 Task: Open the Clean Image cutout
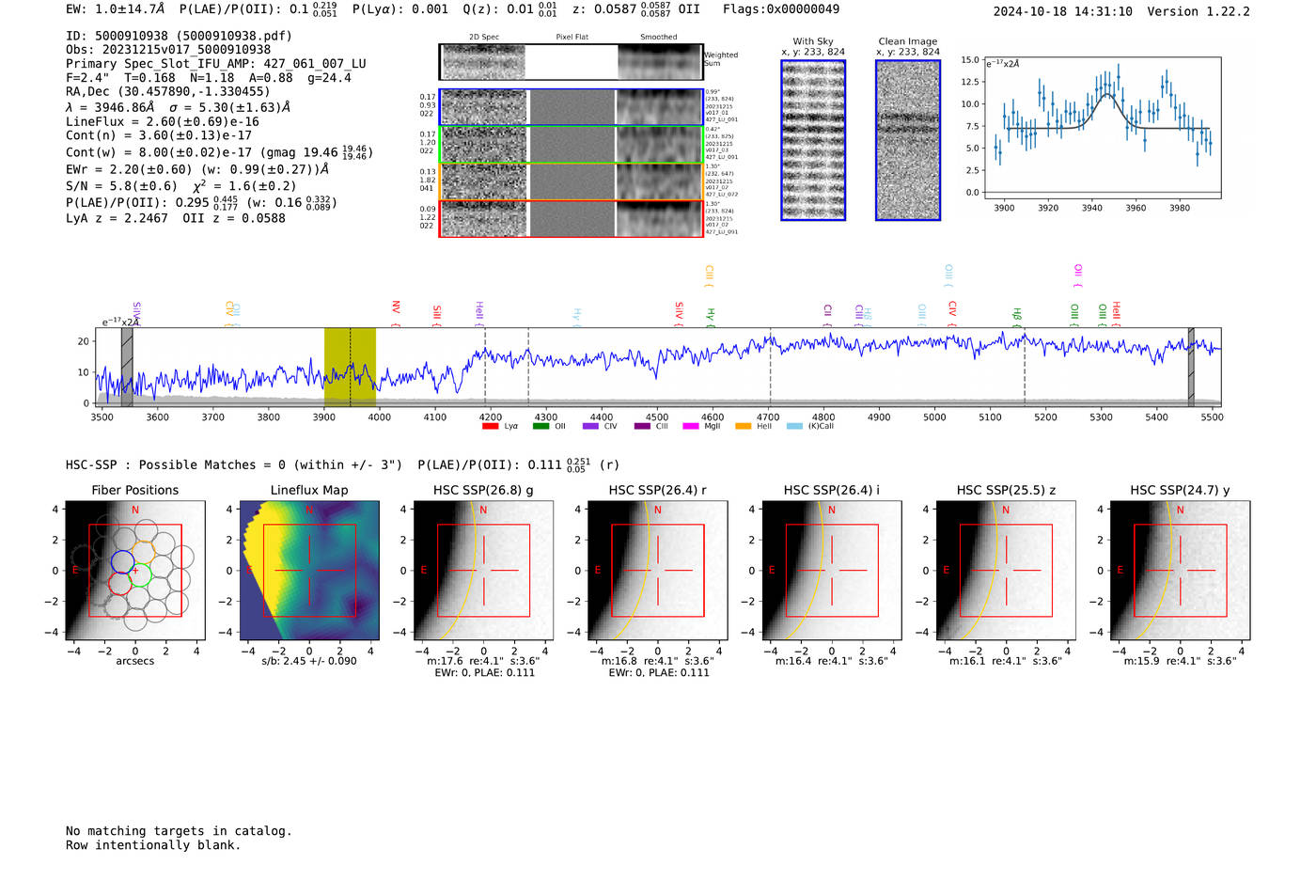[908, 140]
